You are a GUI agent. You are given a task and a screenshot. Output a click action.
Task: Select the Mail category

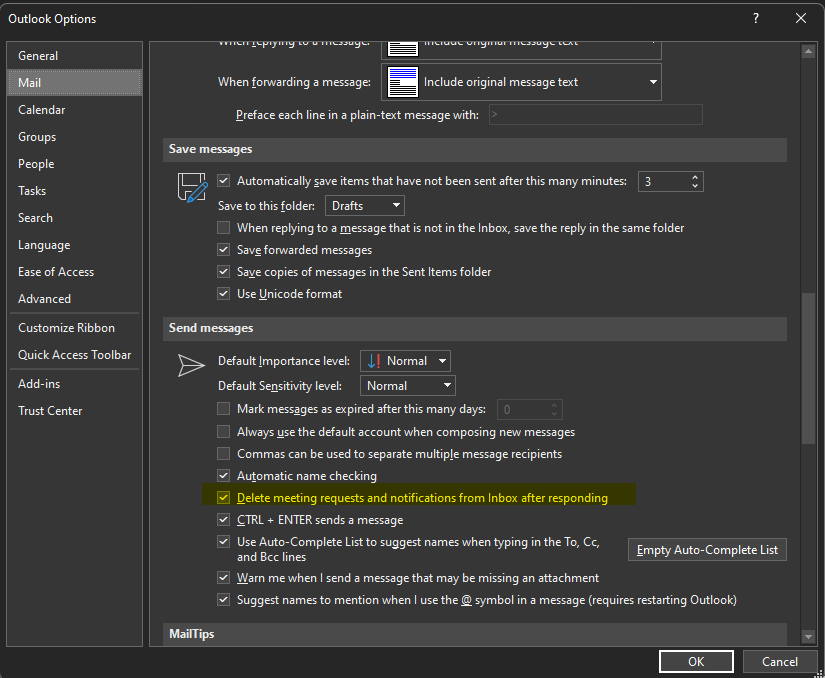point(74,83)
